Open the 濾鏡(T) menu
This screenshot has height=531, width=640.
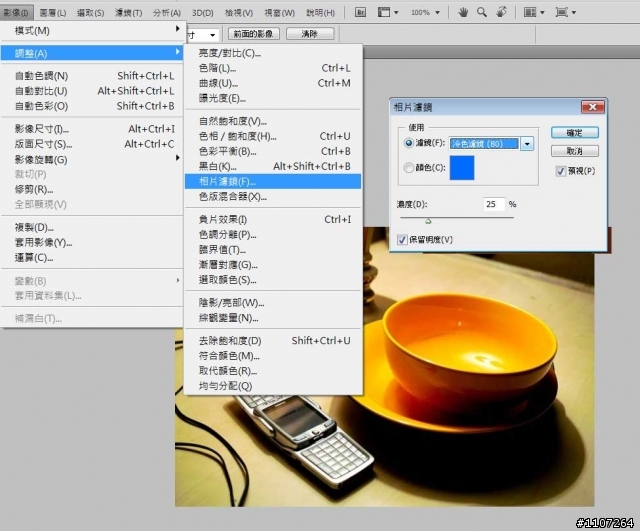pyautogui.click(x=129, y=13)
